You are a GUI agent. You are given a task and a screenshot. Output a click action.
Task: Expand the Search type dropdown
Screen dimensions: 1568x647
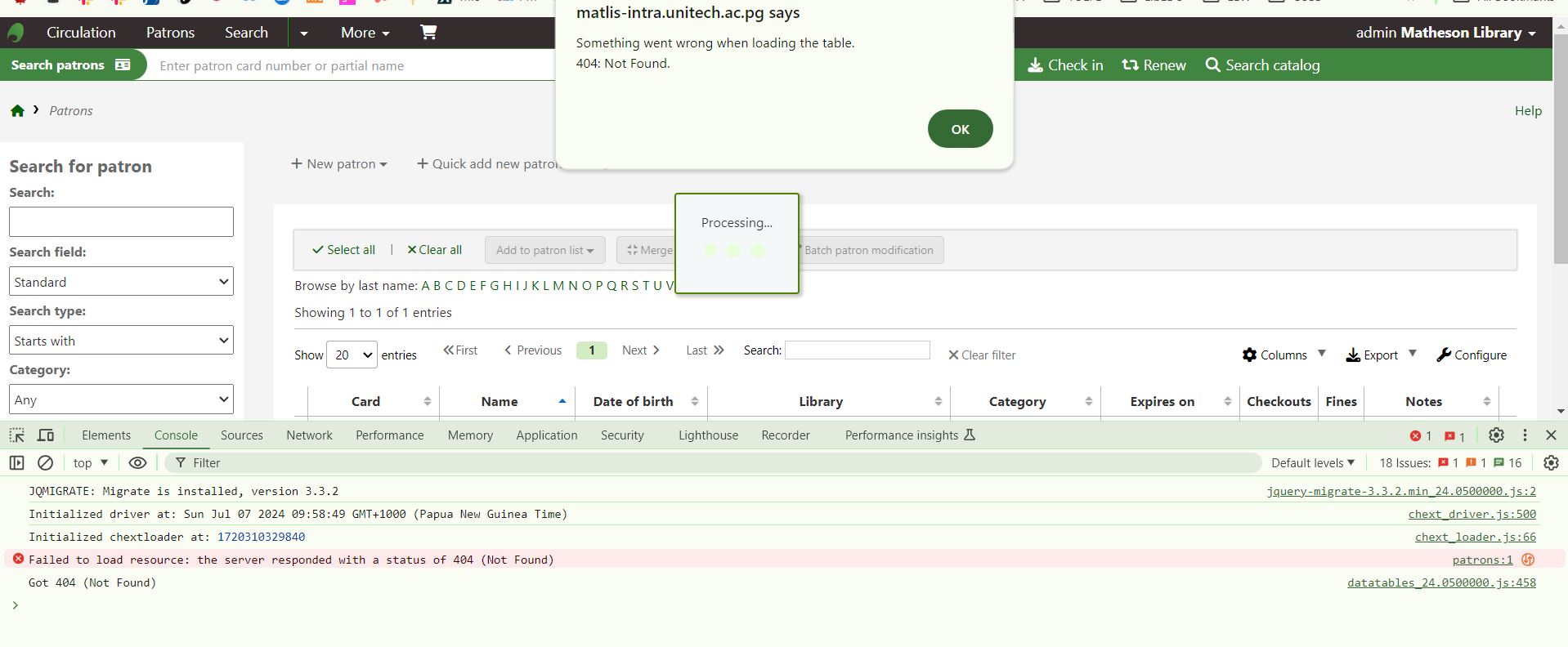click(121, 341)
